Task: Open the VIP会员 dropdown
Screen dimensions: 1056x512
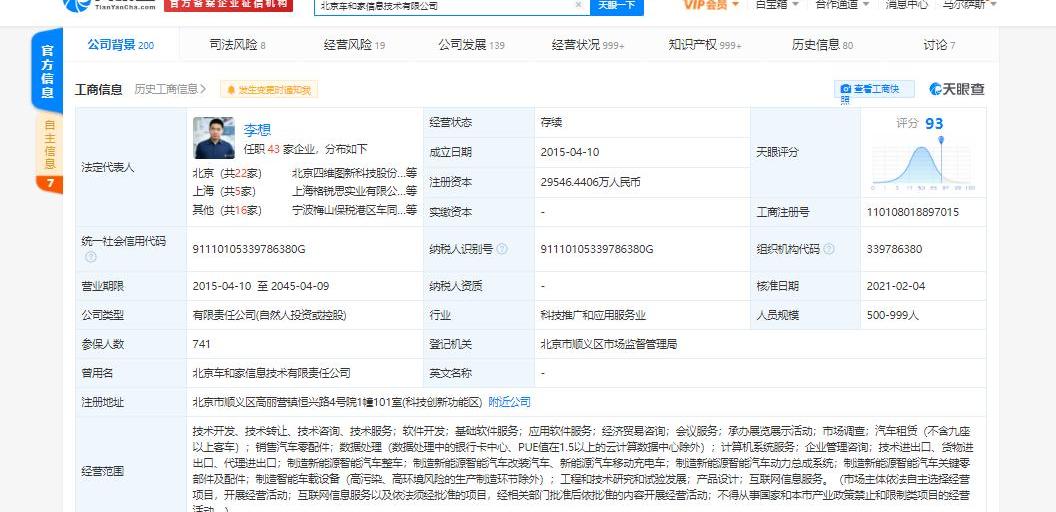Action: point(711,5)
